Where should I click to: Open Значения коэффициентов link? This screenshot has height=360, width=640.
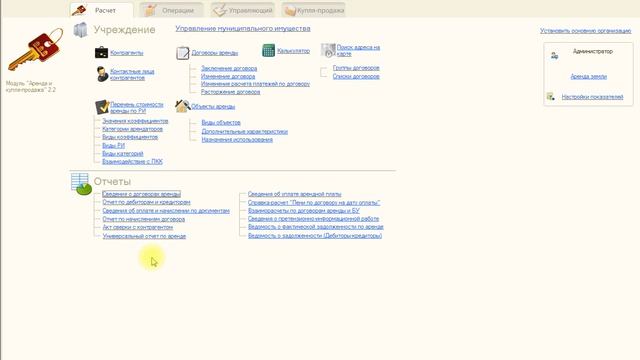[x=135, y=121]
